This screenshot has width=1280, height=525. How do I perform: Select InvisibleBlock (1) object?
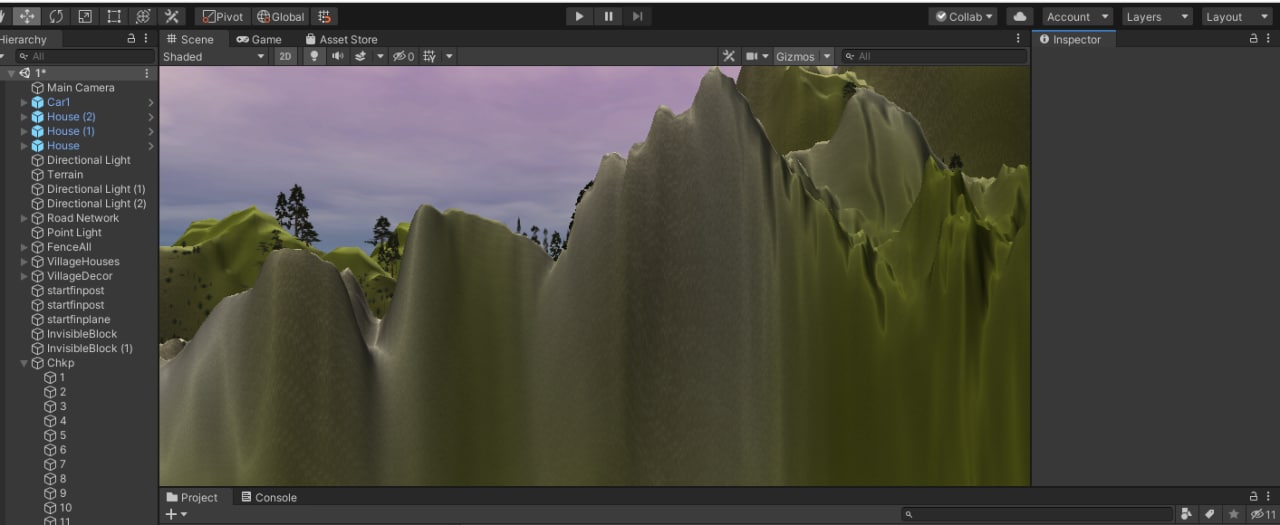89,349
